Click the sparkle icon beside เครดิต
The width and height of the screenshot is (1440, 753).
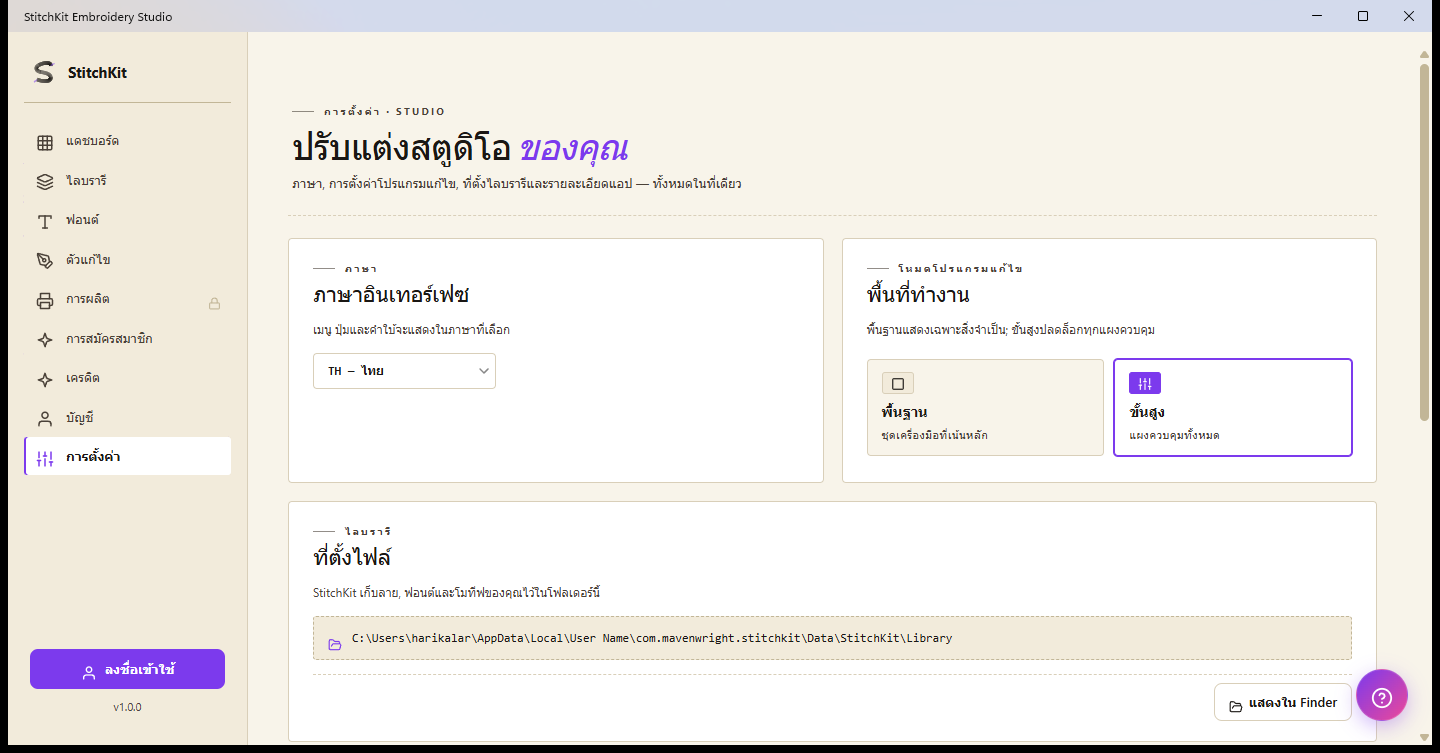[45, 379]
